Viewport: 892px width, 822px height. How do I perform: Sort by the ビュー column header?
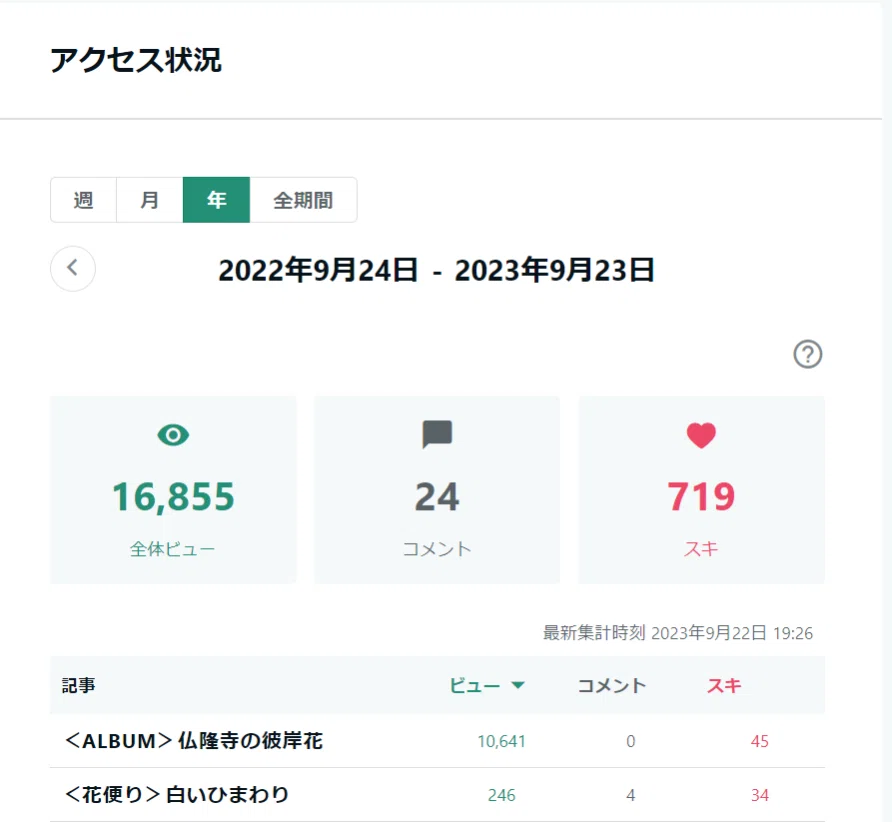[475, 685]
